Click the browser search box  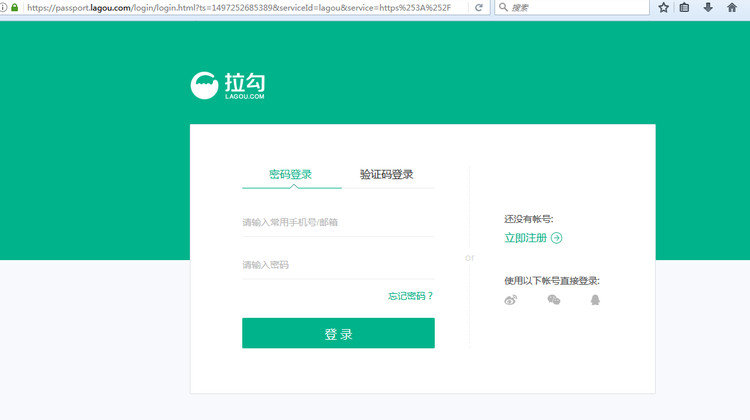(572, 8)
